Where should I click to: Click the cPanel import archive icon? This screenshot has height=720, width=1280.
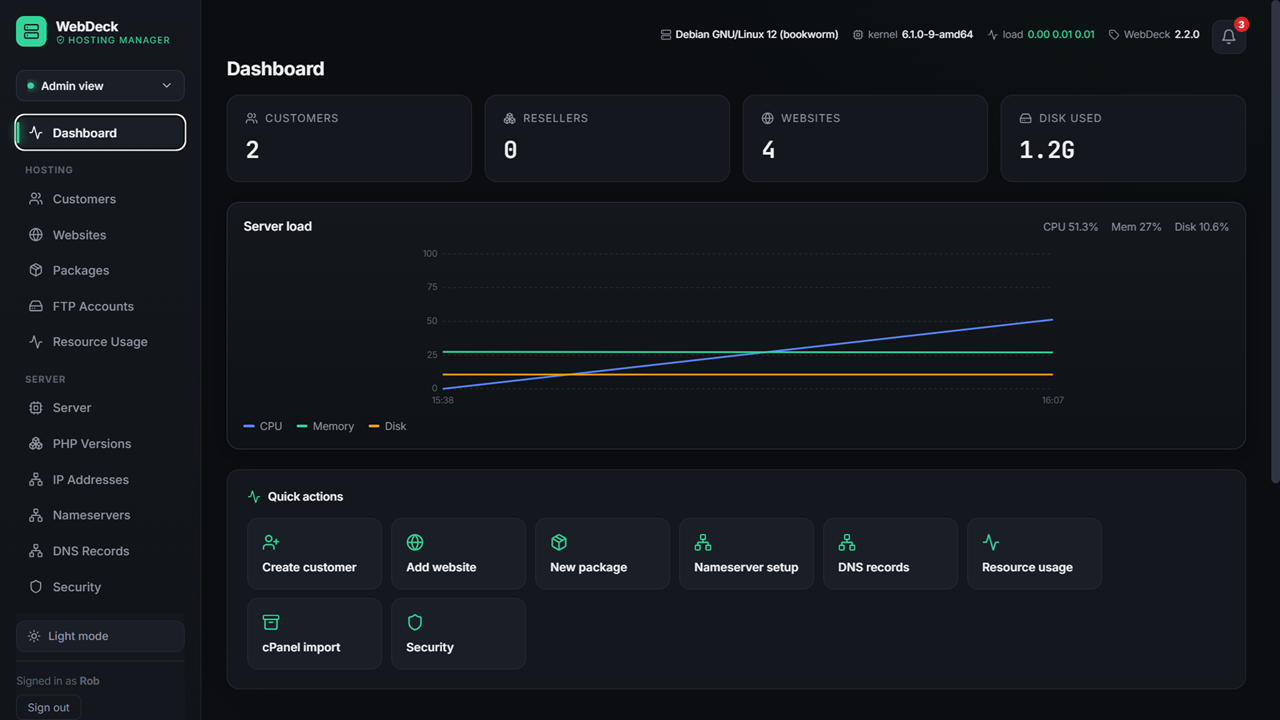271,622
